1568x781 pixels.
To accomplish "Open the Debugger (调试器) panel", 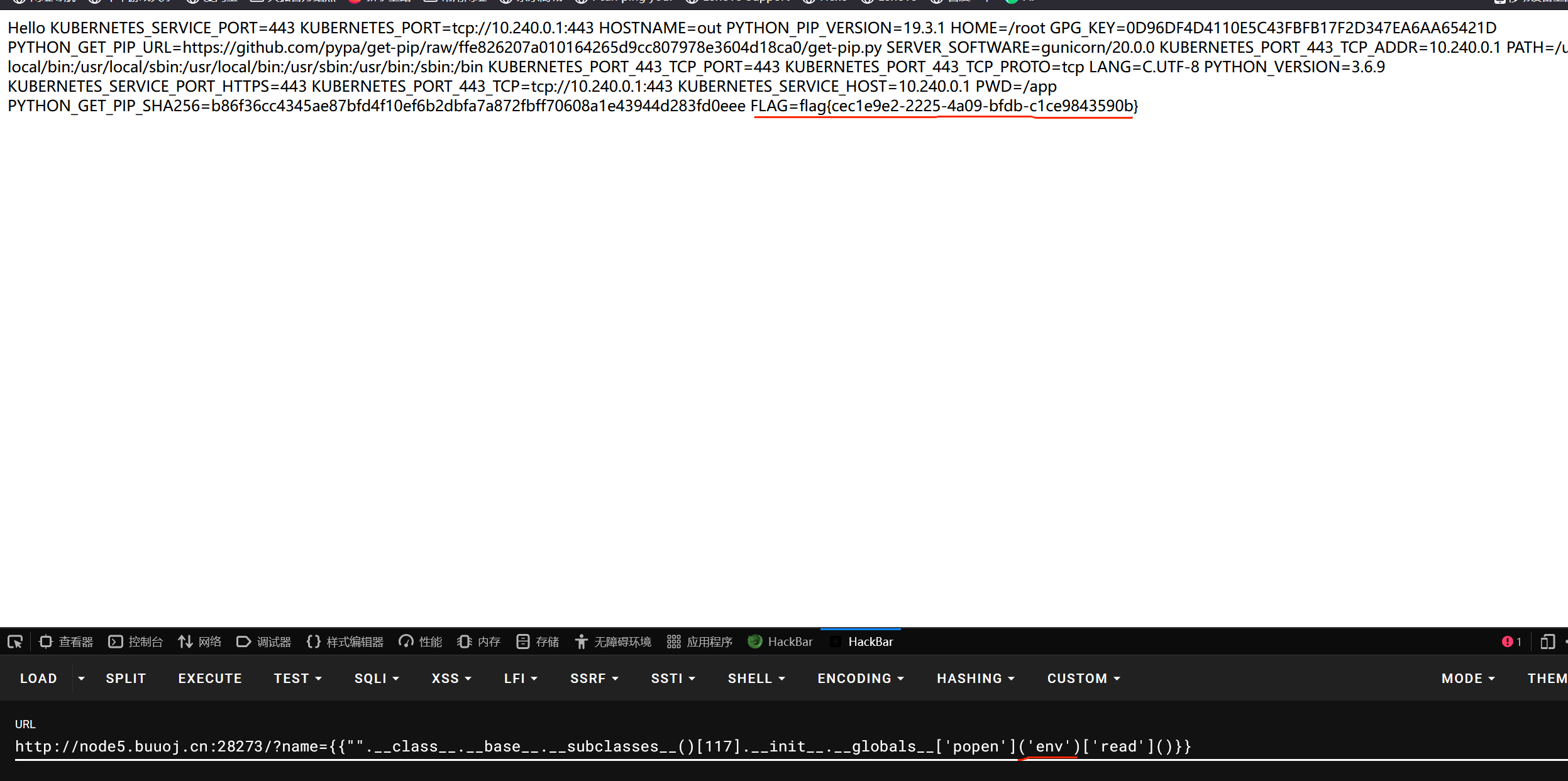I will [x=263, y=642].
